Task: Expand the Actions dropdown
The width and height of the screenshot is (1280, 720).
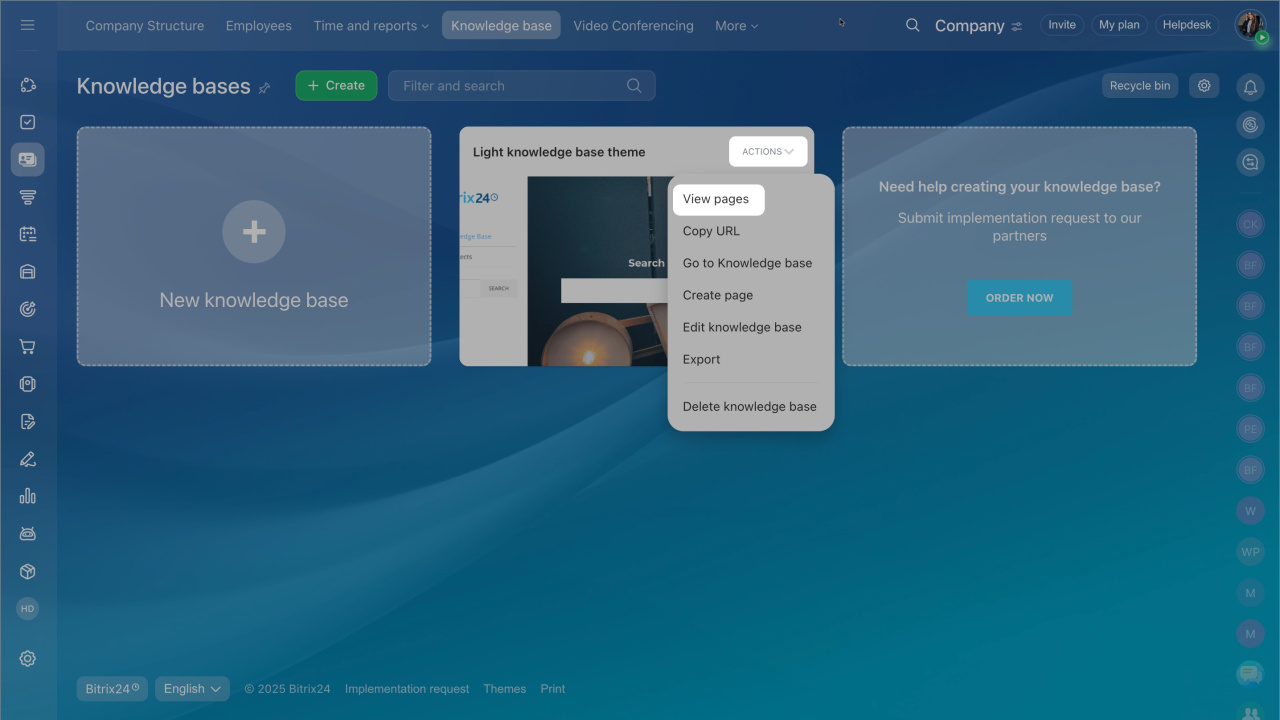Action: point(767,152)
